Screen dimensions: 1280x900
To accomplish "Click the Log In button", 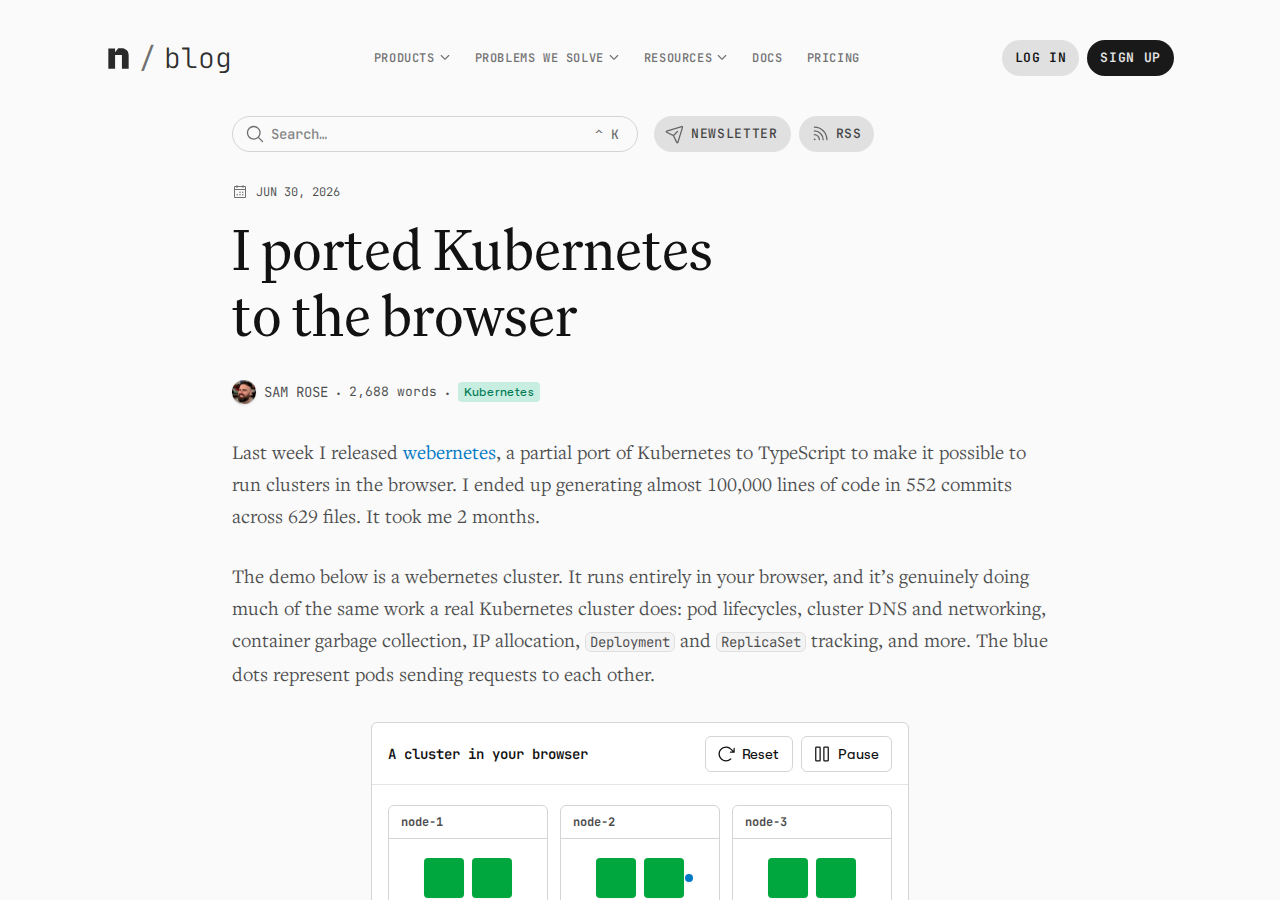I will coord(1040,58).
